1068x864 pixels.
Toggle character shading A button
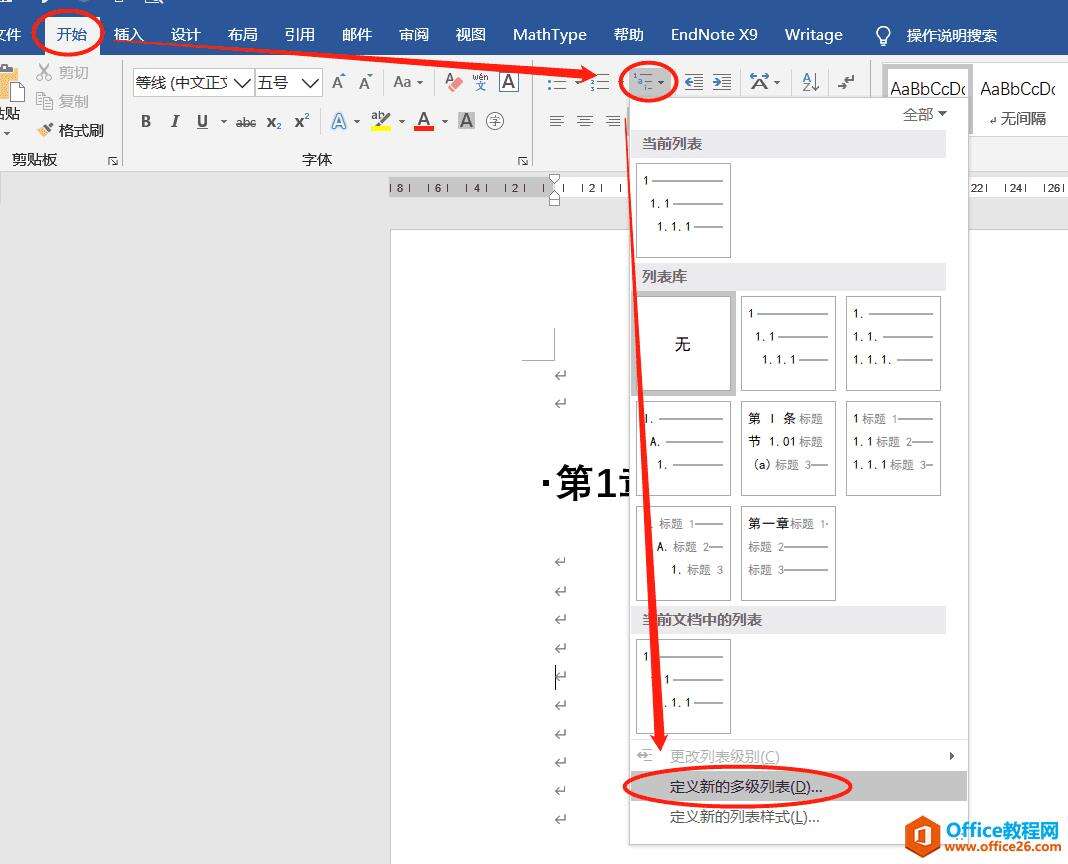466,121
